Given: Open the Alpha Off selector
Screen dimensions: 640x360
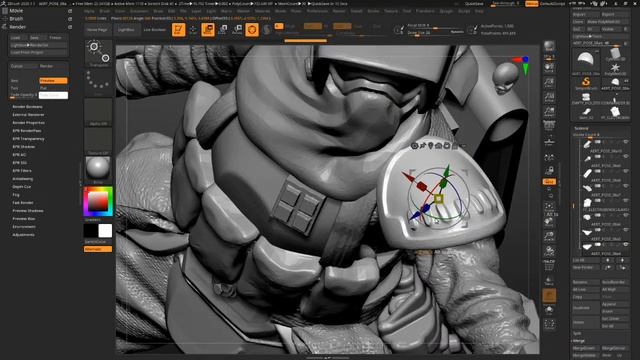Looking at the screenshot, I should pos(98,112).
